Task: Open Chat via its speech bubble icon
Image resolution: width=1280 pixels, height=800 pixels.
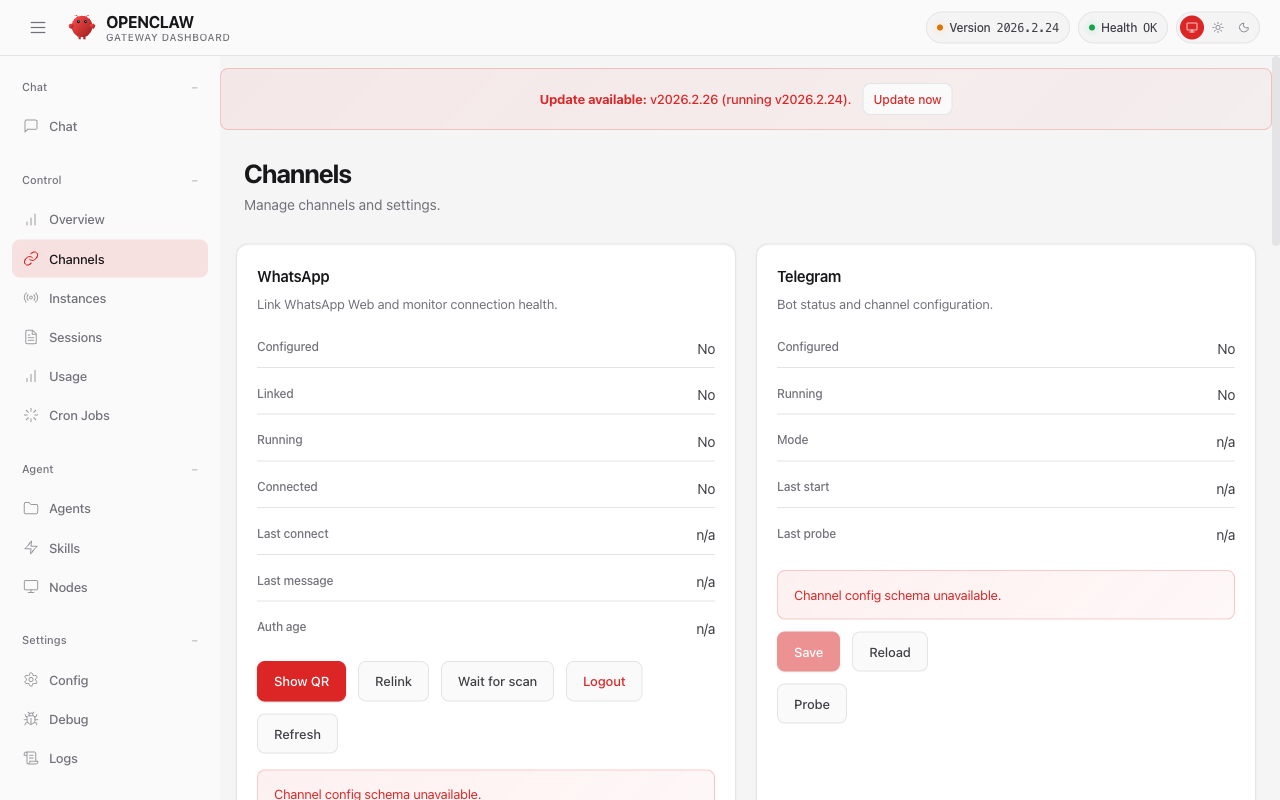Action: (x=31, y=126)
